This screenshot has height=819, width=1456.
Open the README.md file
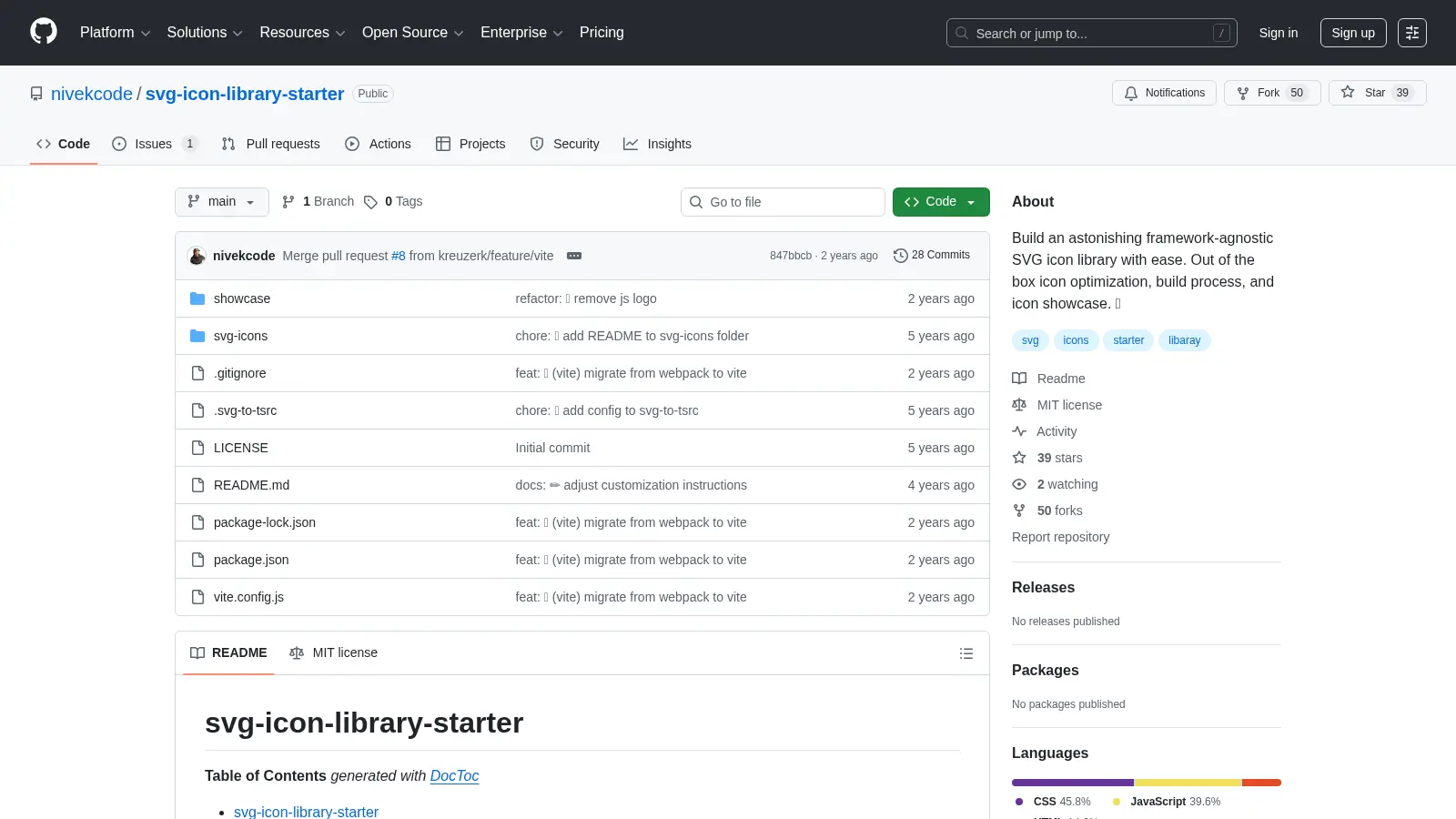pos(251,485)
